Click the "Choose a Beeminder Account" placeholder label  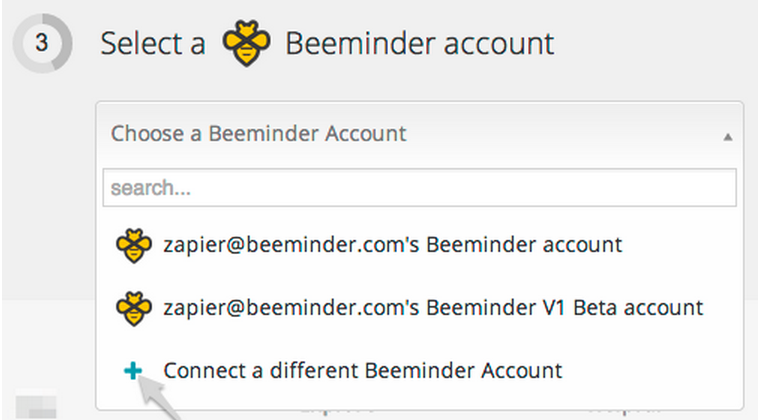coord(259,133)
